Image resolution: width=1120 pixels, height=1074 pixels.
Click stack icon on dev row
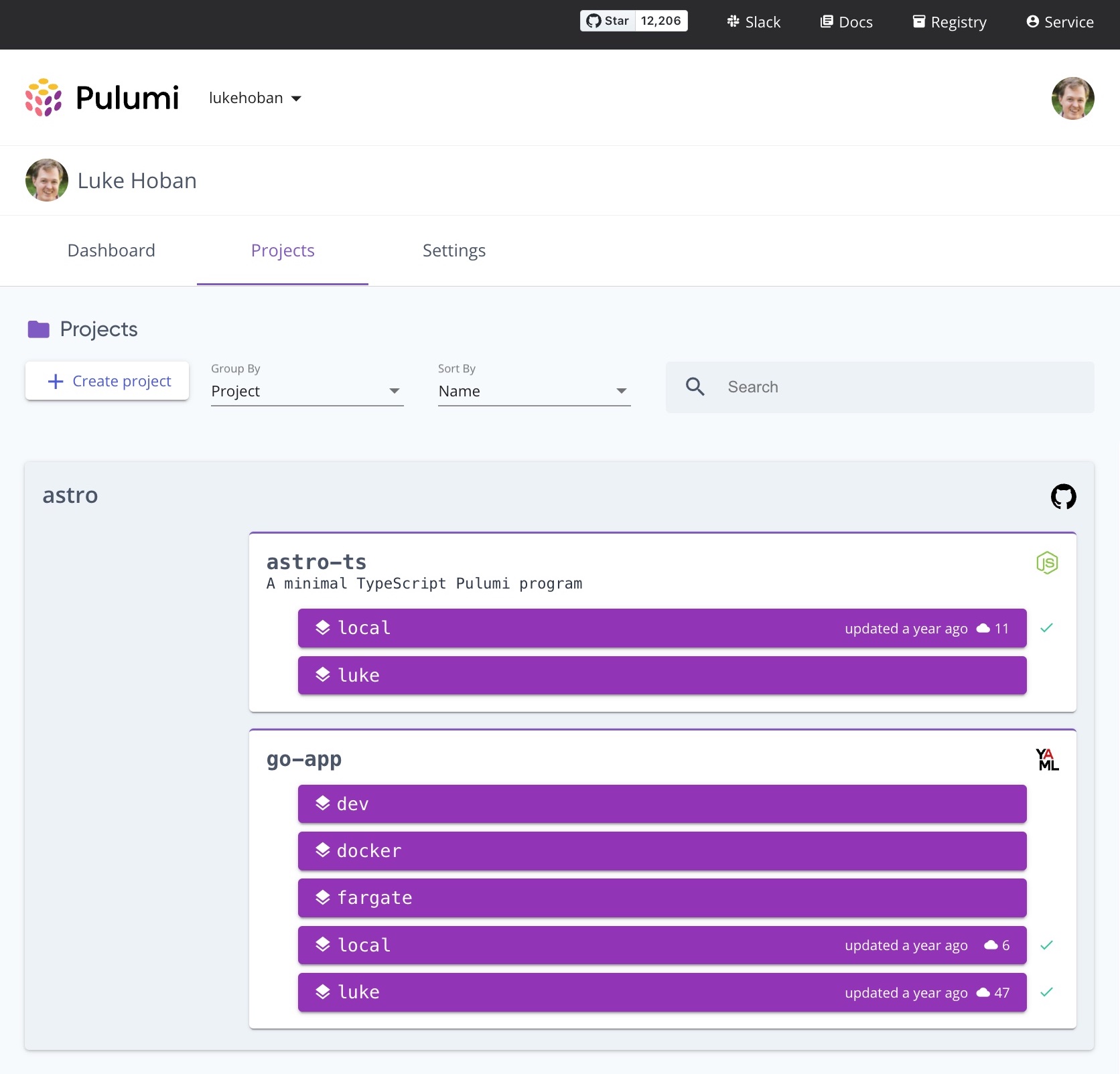pyautogui.click(x=323, y=803)
